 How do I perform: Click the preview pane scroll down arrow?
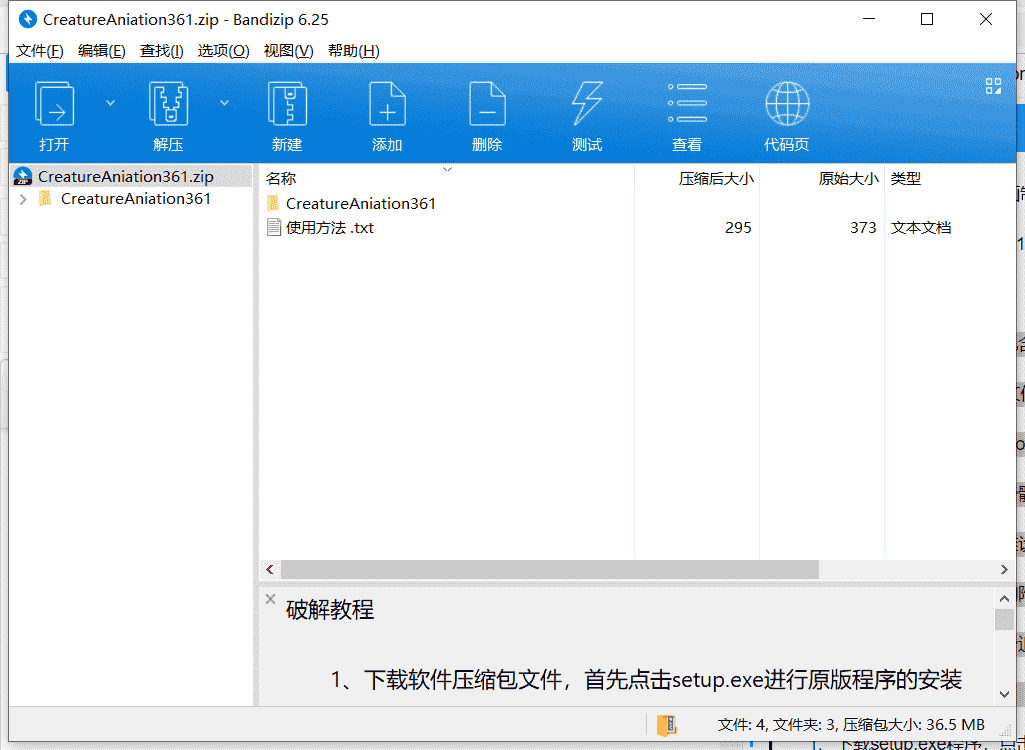[1005, 694]
